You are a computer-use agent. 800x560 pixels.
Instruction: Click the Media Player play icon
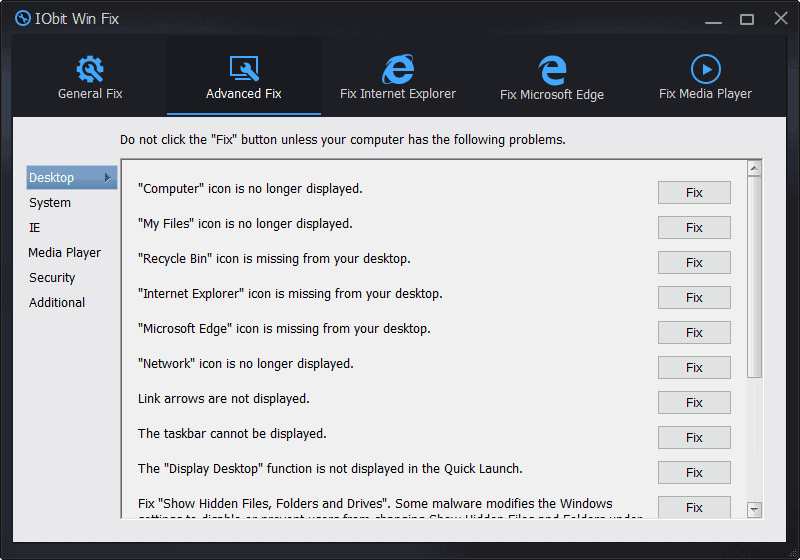[x=705, y=69]
